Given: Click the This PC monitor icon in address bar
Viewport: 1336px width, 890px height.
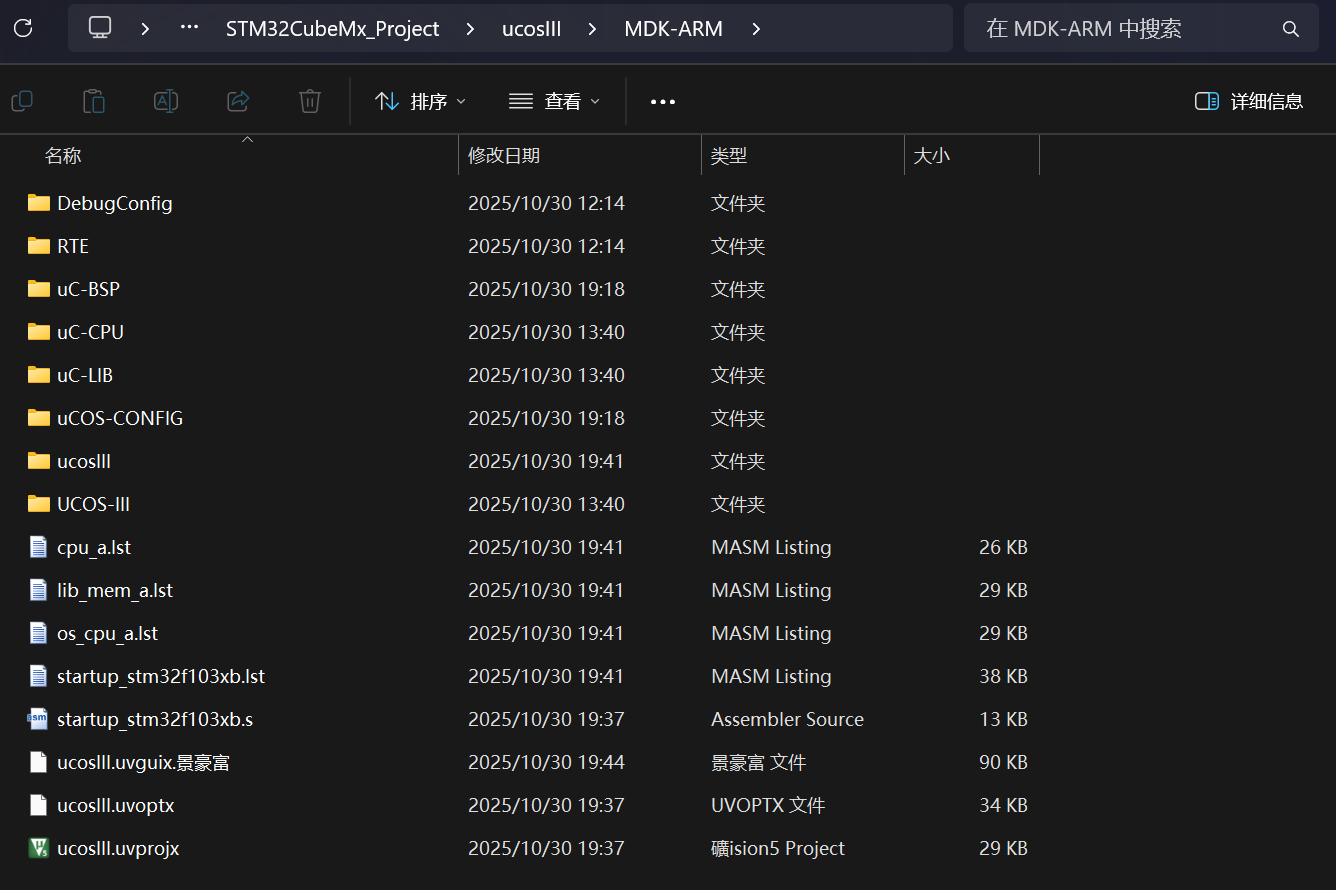Looking at the screenshot, I should click(x=100, y=28).
